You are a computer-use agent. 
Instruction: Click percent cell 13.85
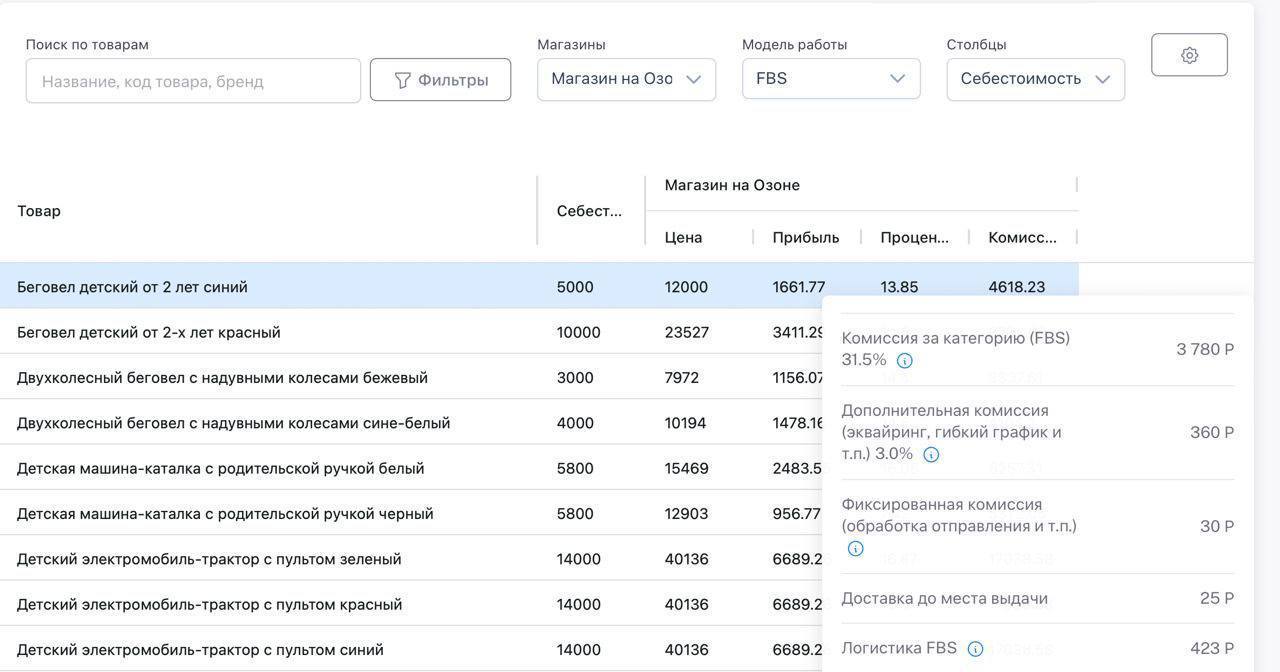point(899,287)
